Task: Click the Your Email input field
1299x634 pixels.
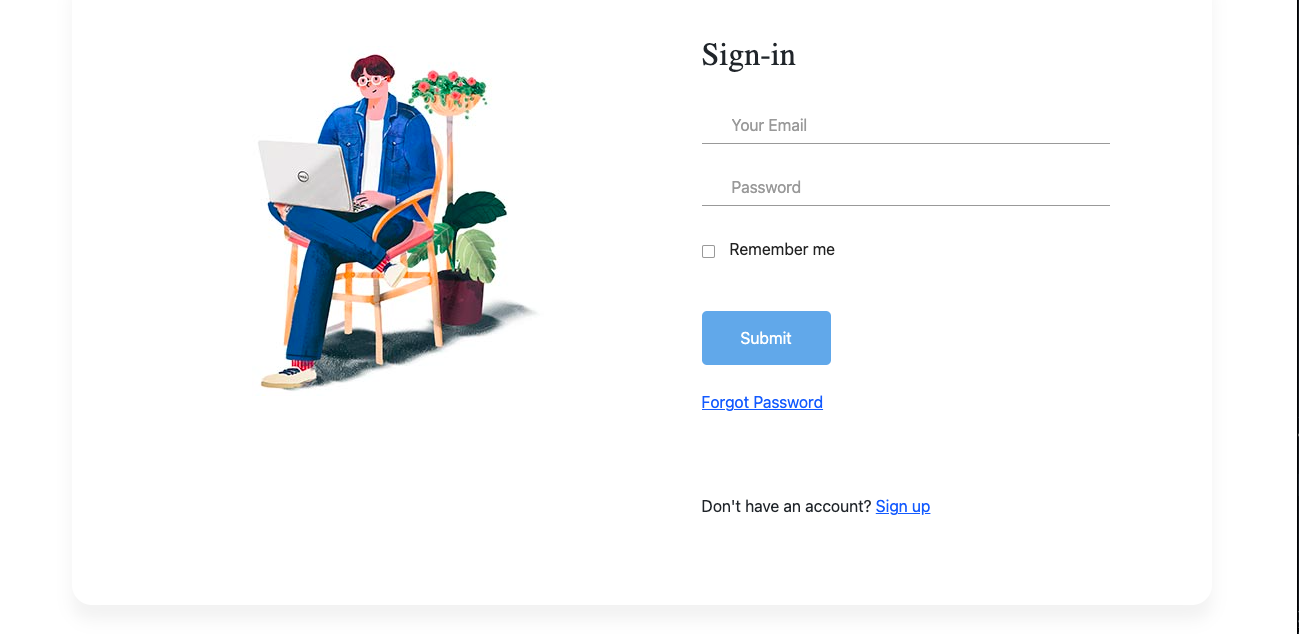Action: tap(905, 126)
